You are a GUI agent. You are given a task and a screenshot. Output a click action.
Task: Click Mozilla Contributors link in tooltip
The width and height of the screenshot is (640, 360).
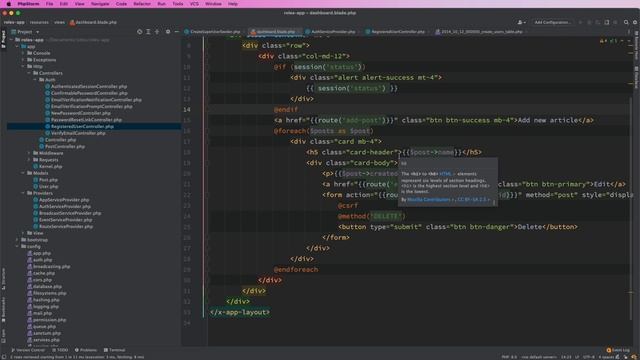(429, 200)
